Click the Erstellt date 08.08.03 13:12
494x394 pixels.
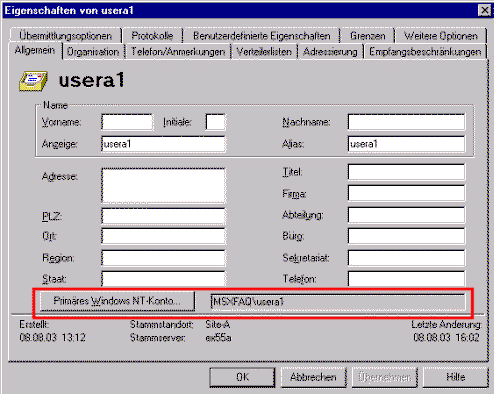(x=52, y=338)
